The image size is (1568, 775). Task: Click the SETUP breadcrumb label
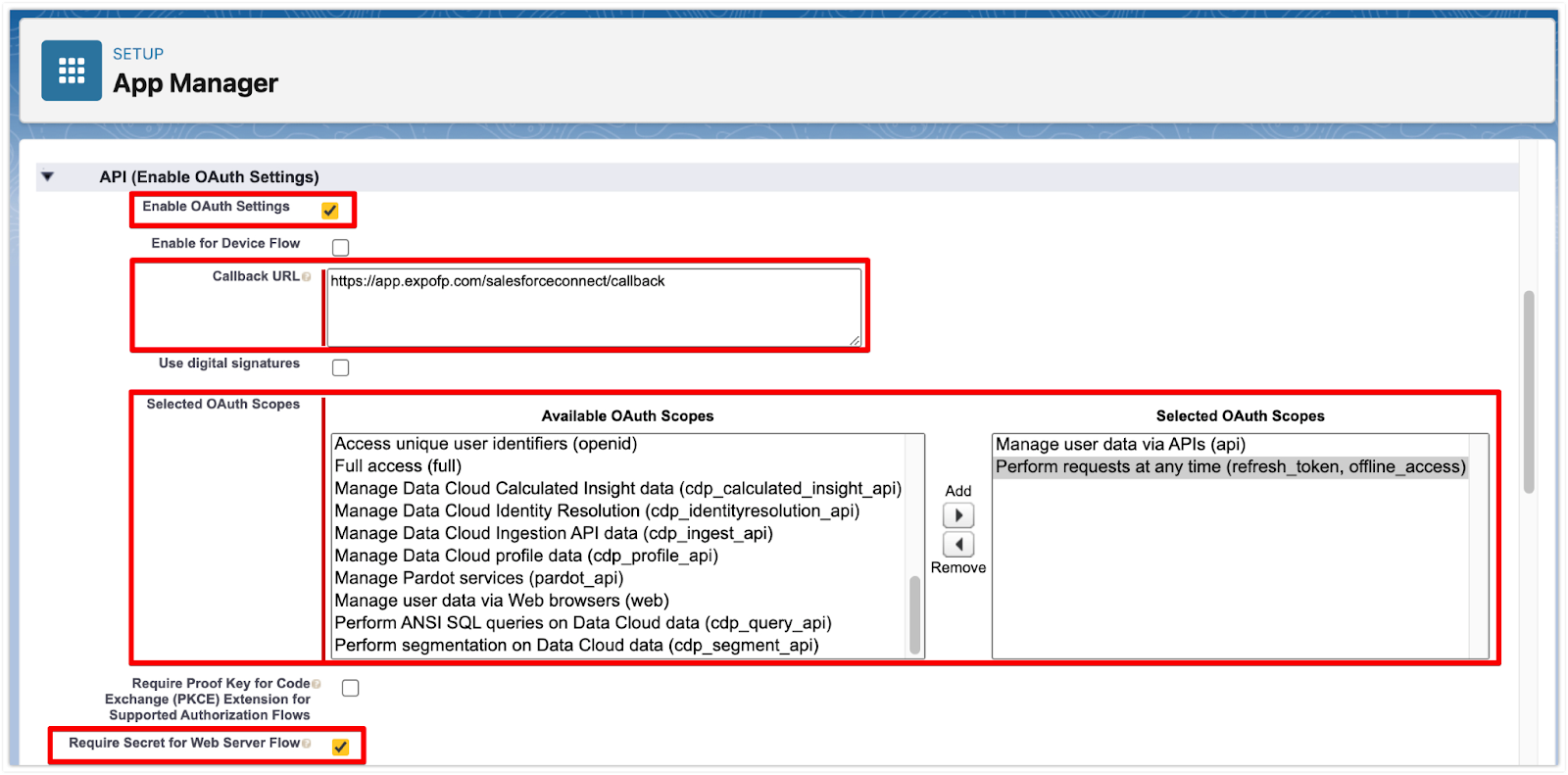click(x=138, y=54)
